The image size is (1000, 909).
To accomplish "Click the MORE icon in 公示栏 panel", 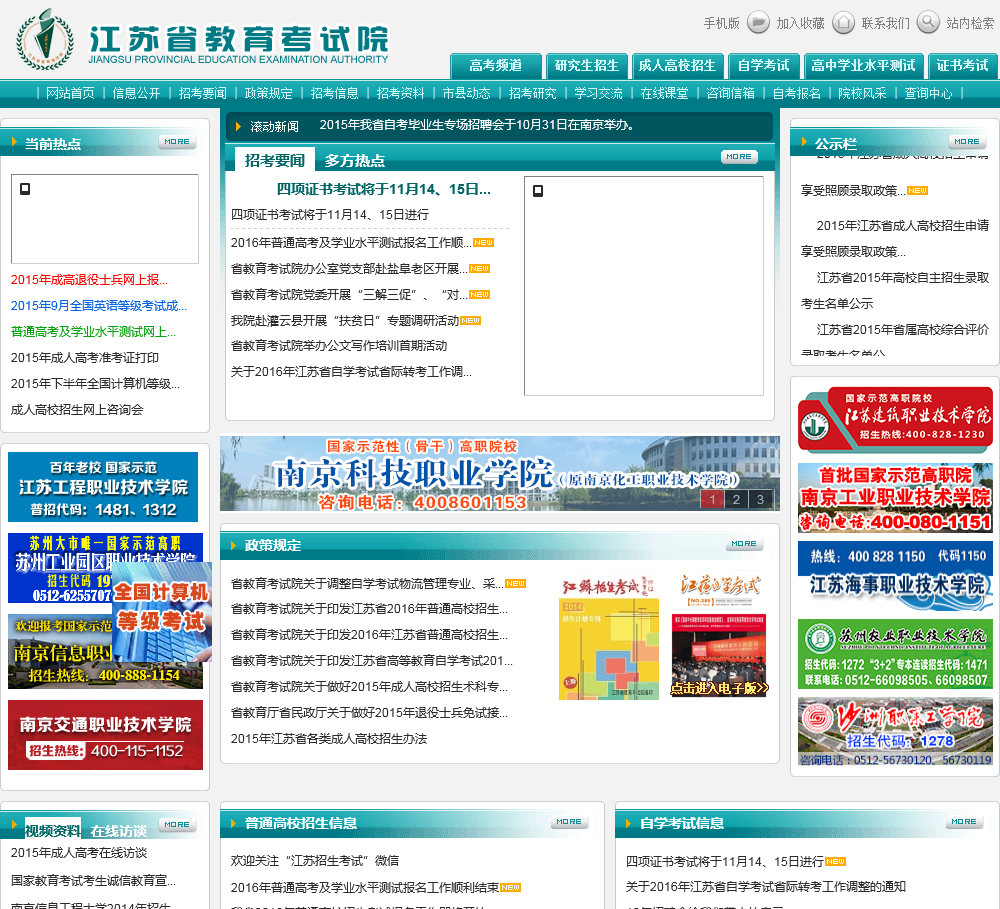I will [x=967, y=142].
